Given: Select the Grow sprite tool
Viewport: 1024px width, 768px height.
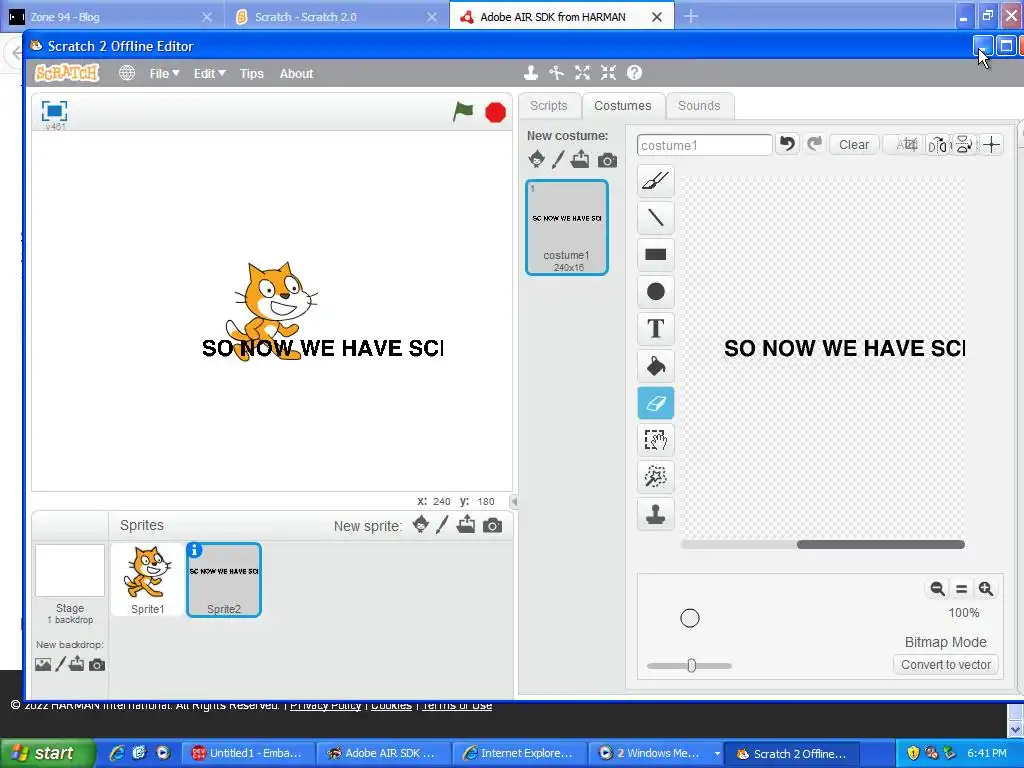Looking at the screenshot, I should [x=583, y=73].
